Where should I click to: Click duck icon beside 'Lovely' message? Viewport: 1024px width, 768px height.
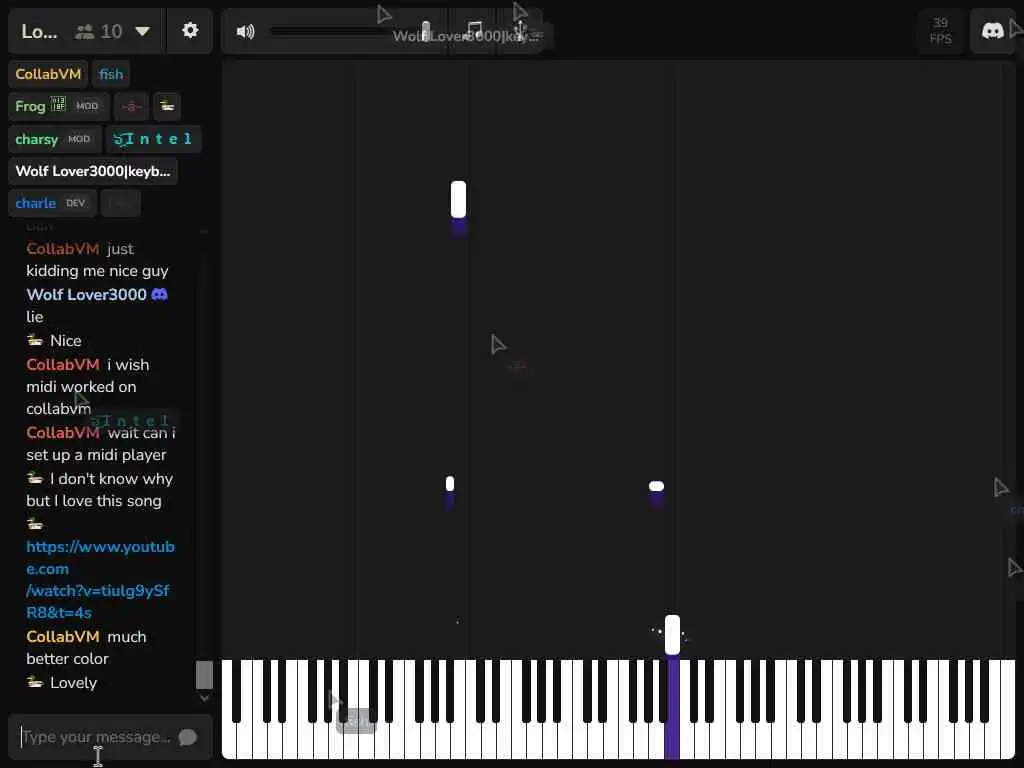[35, 682]
